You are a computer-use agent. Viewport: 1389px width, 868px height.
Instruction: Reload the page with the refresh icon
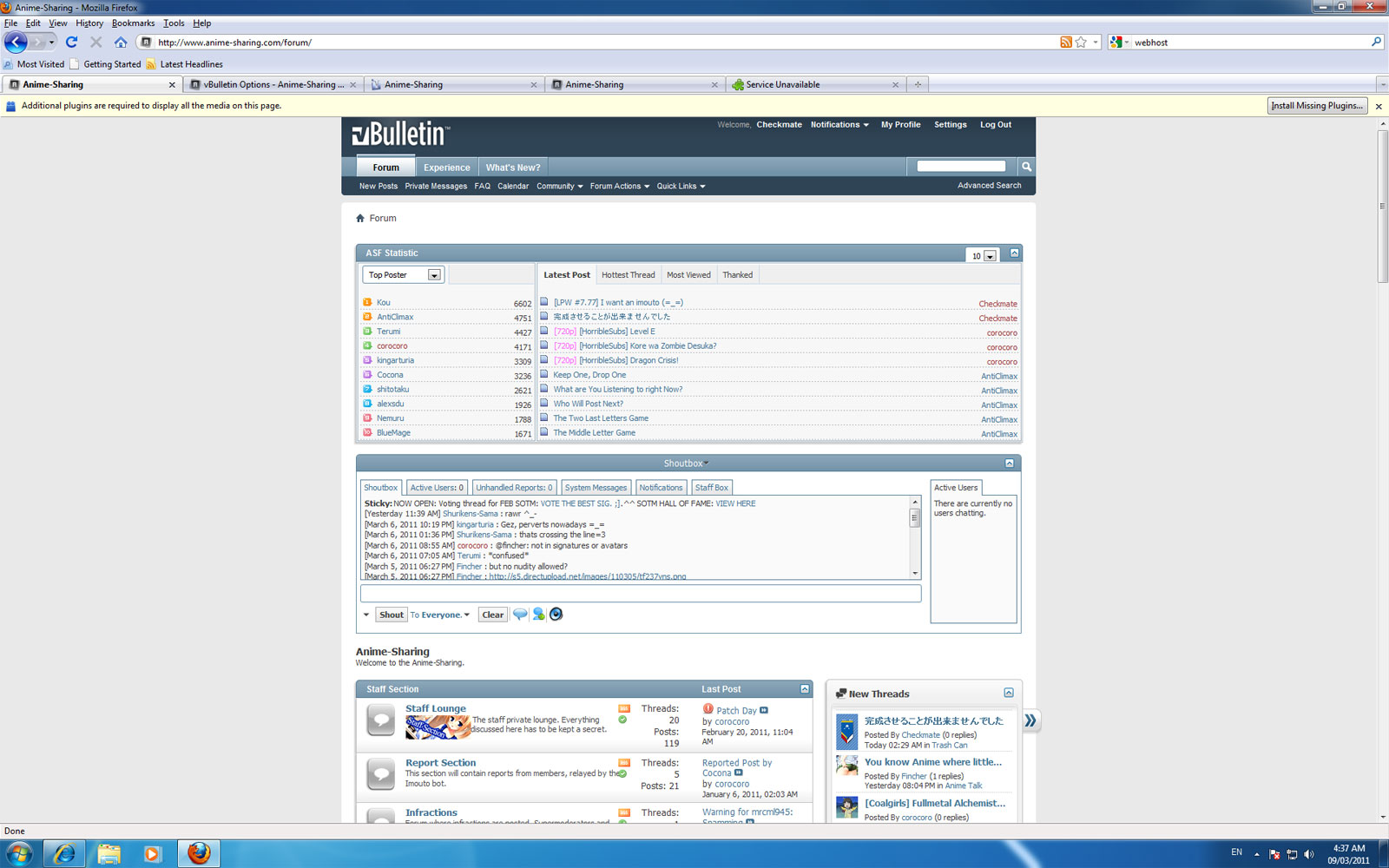[72, 42]
